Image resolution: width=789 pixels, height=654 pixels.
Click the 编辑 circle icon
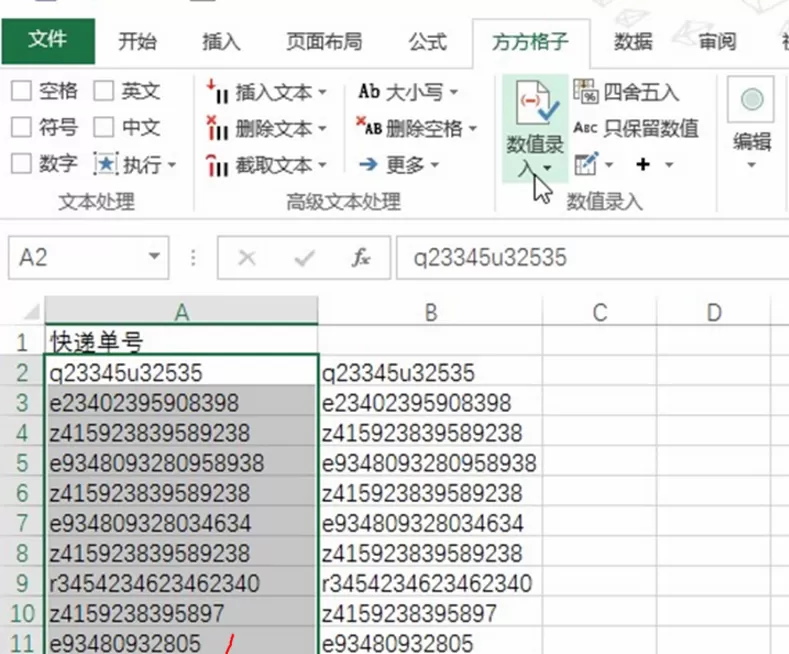pos(751,100)
